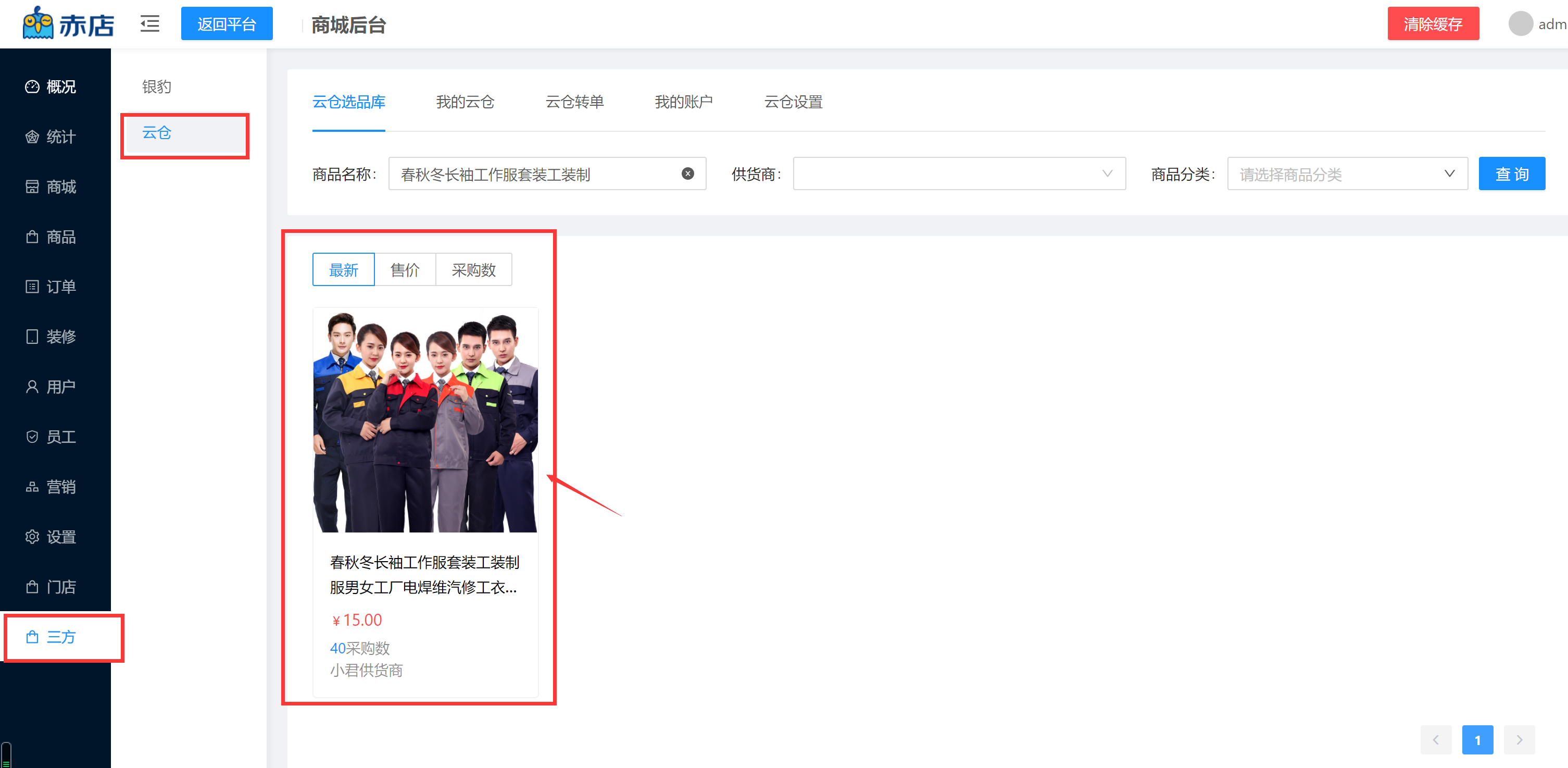
Task: Open the 统计 menu item
Action: [x=55, y=137]
